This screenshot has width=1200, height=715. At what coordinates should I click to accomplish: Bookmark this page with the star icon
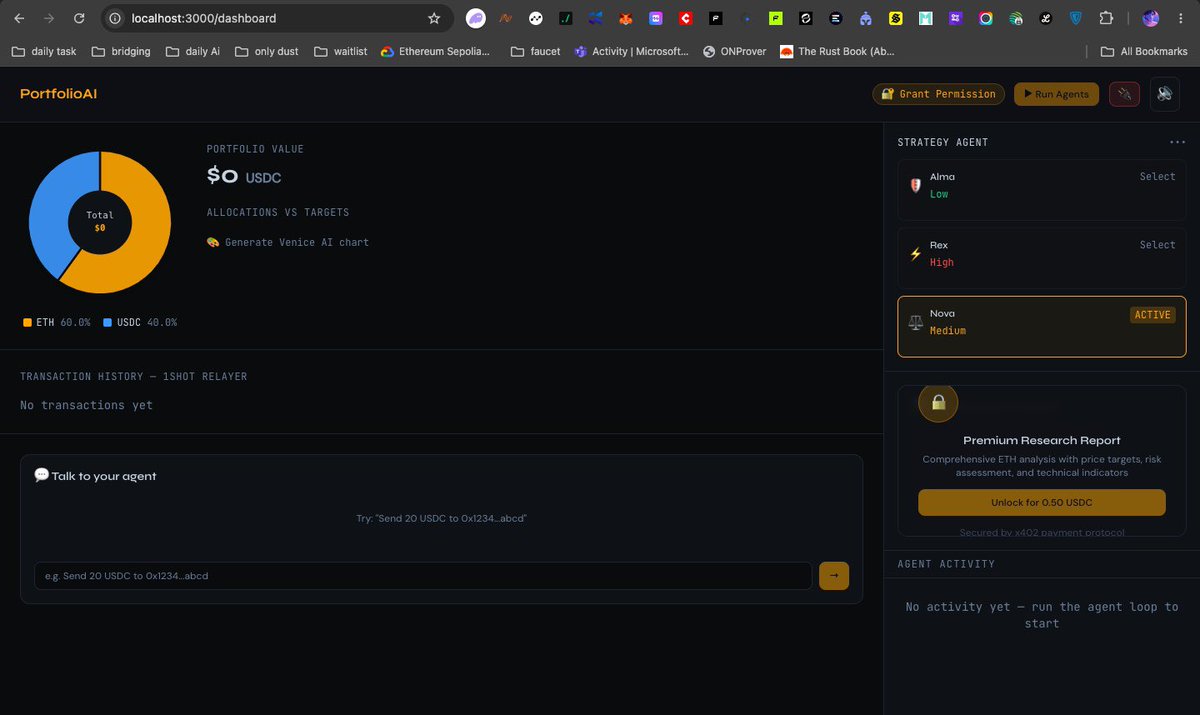pyautogui.click(x=434, y=18)
